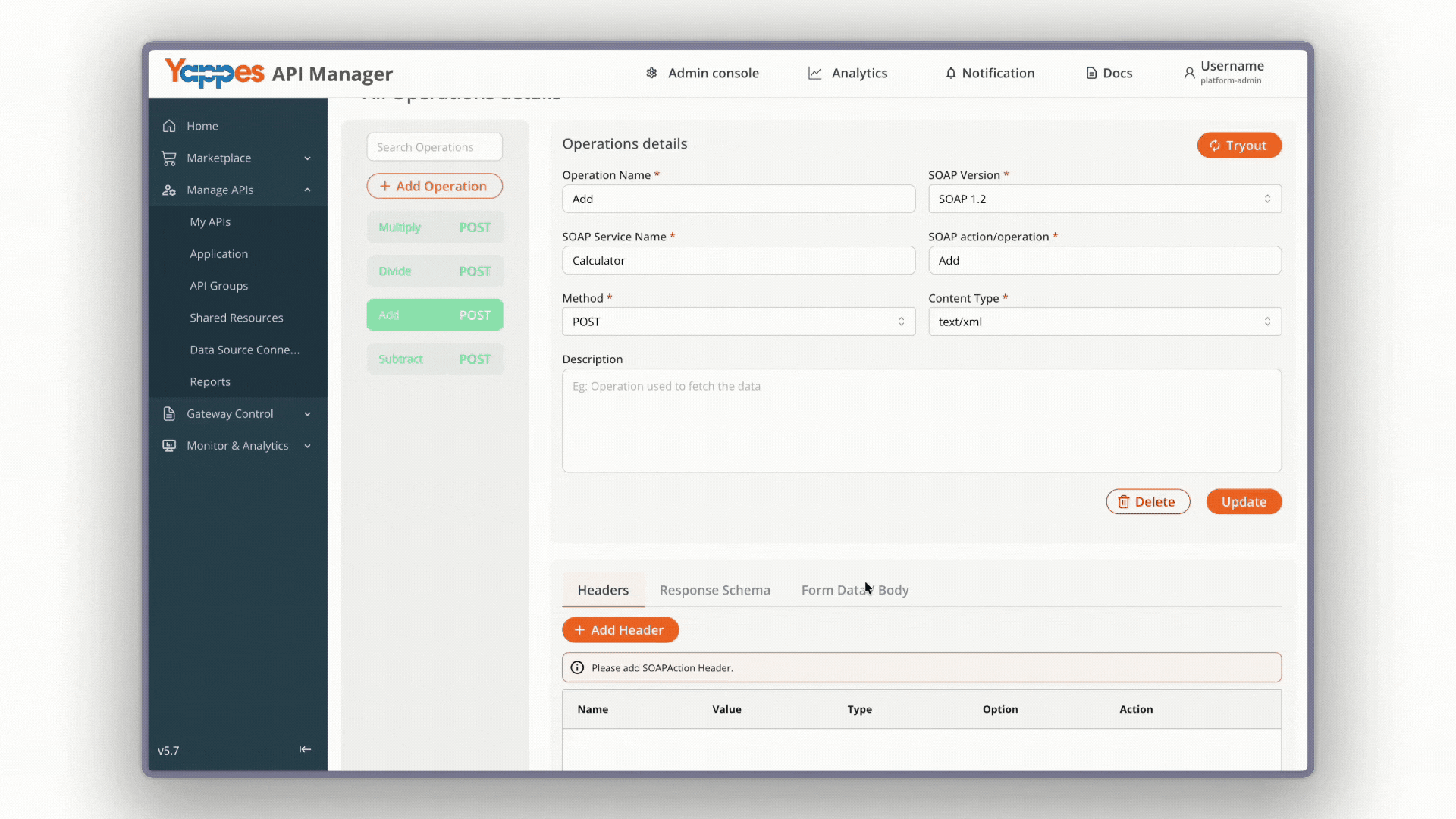Click the Action column header

coord(1136,709)
